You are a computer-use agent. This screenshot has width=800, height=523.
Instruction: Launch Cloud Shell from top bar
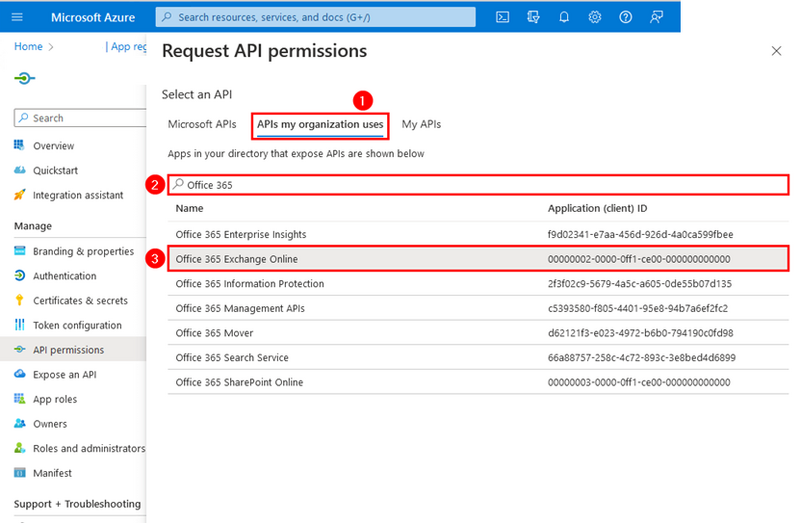click(x=503, y=17)
